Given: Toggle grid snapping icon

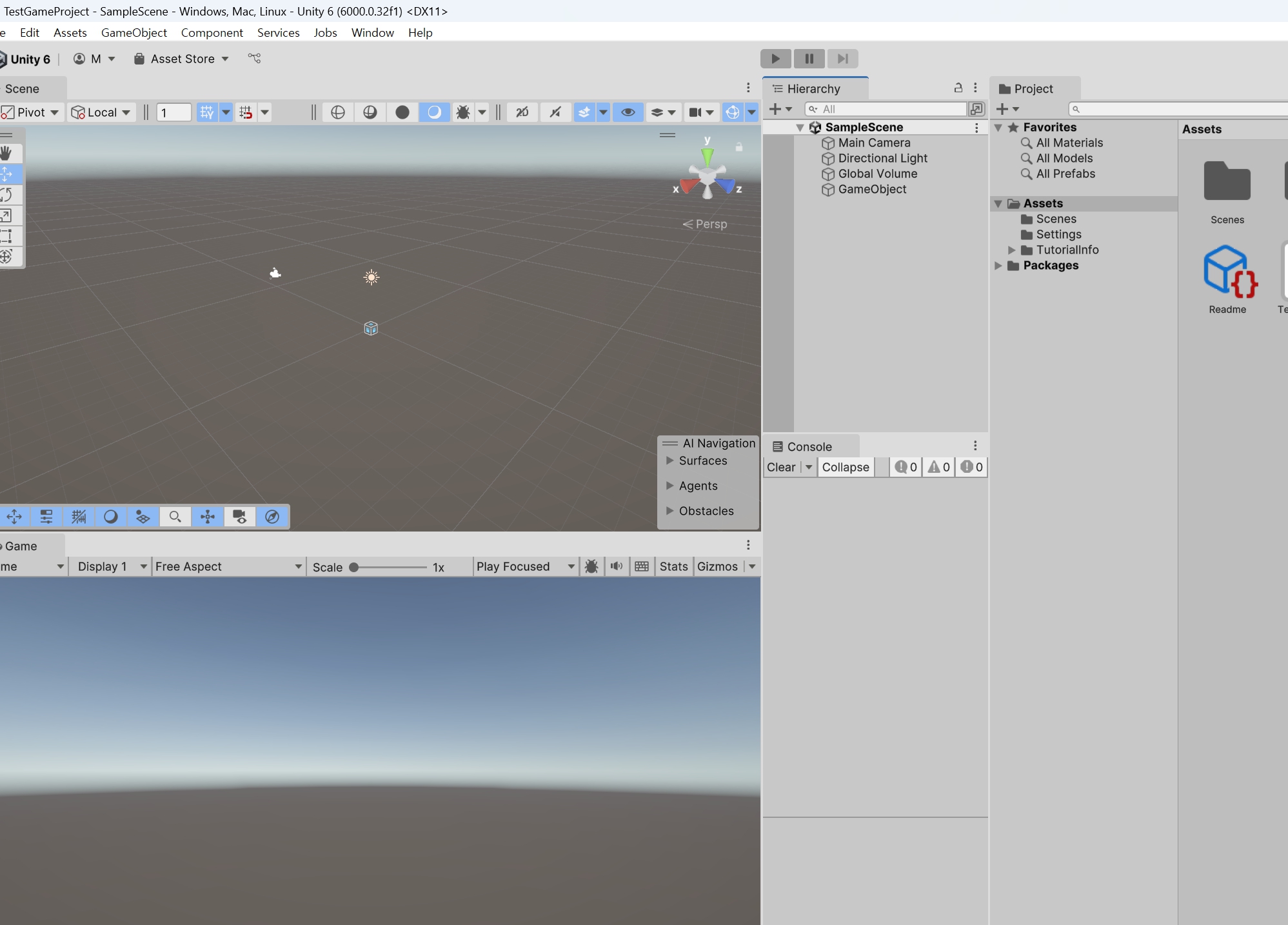Looking at the screenshot, I should pos(246,112).
